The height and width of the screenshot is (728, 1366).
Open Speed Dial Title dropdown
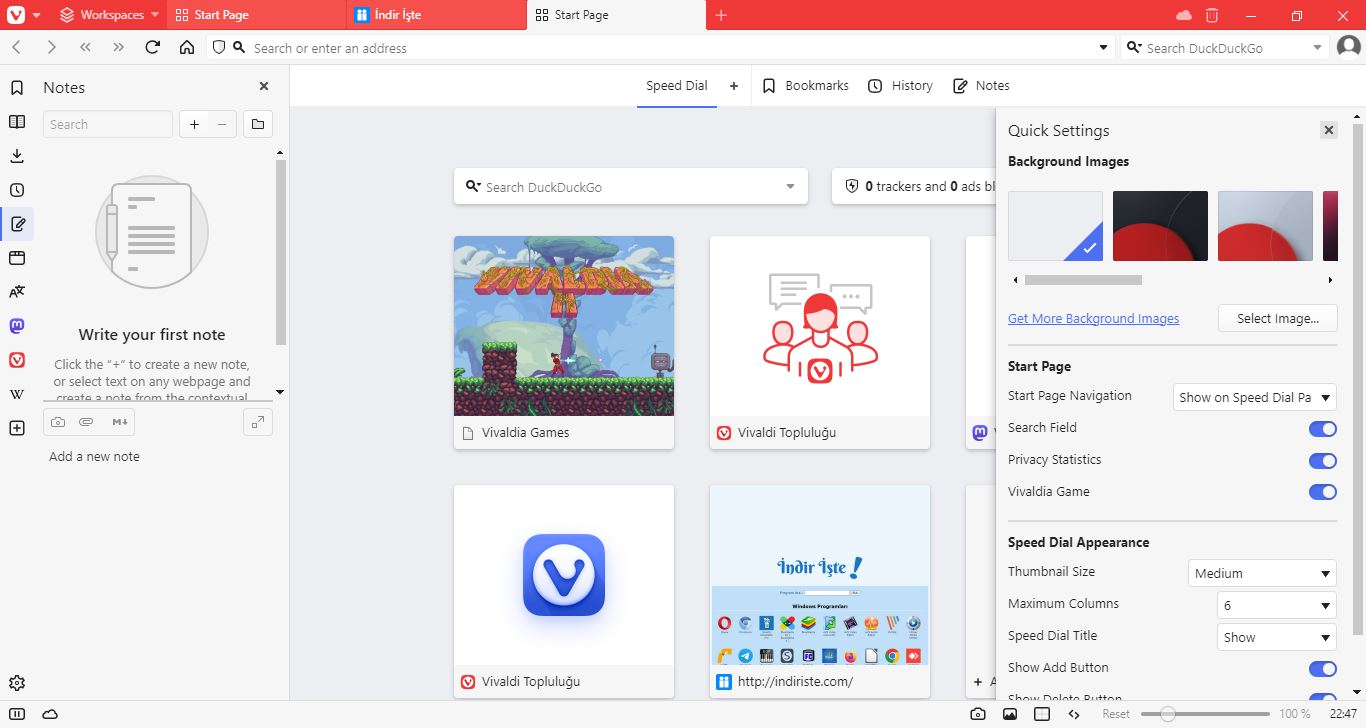(1277, 637)
